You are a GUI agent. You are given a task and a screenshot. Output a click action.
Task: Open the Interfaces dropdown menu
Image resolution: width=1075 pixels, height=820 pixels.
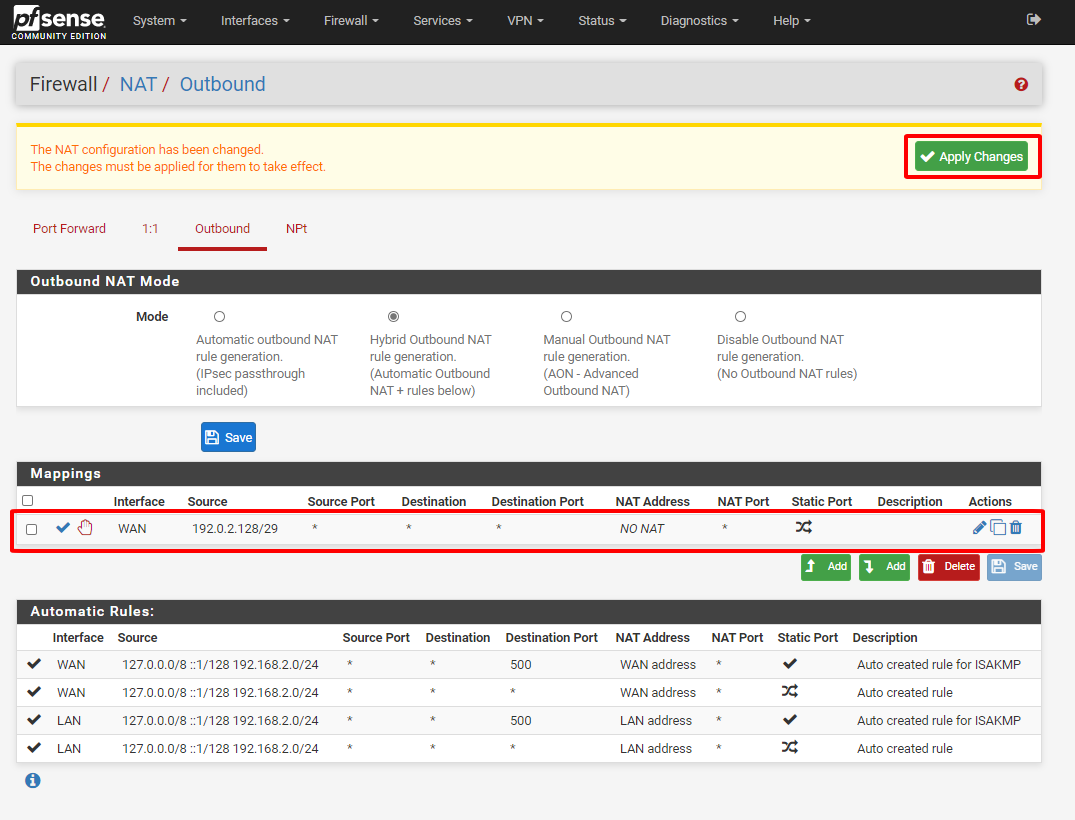pos(255,21)
